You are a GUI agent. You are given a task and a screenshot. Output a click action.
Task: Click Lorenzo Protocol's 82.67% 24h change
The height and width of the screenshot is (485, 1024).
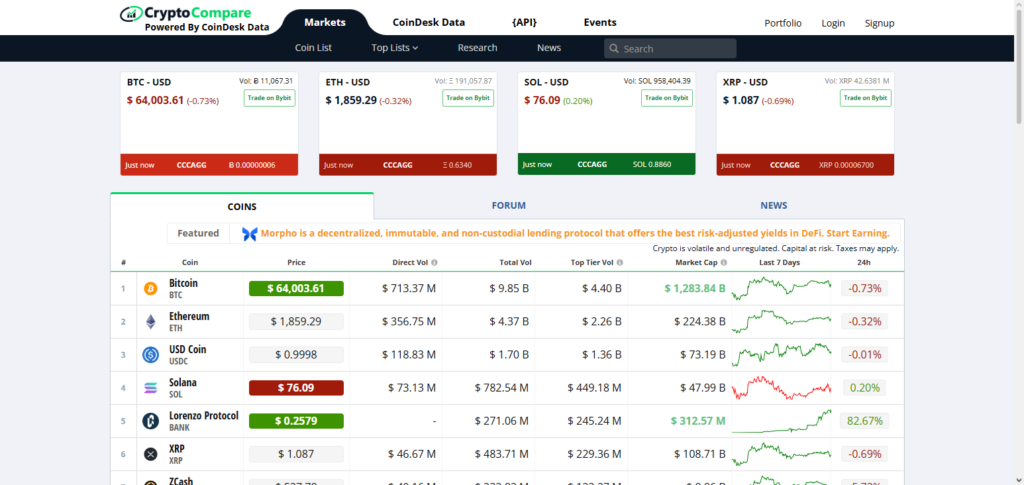coord(864,421)
